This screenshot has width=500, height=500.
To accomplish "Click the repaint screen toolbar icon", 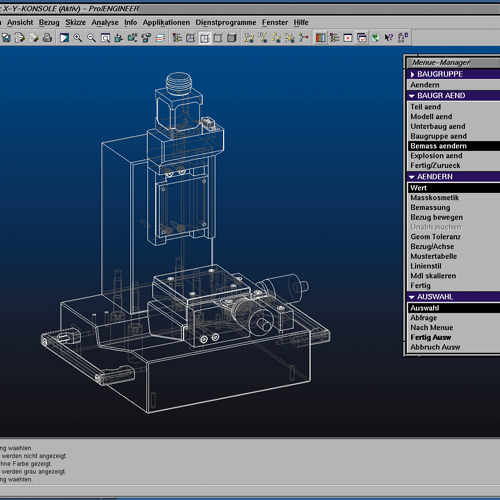I will click(x=64, y=38).
